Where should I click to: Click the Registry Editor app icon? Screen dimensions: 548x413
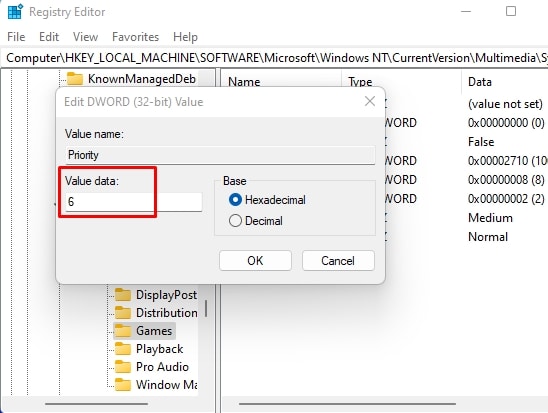[x=15, y=12]
